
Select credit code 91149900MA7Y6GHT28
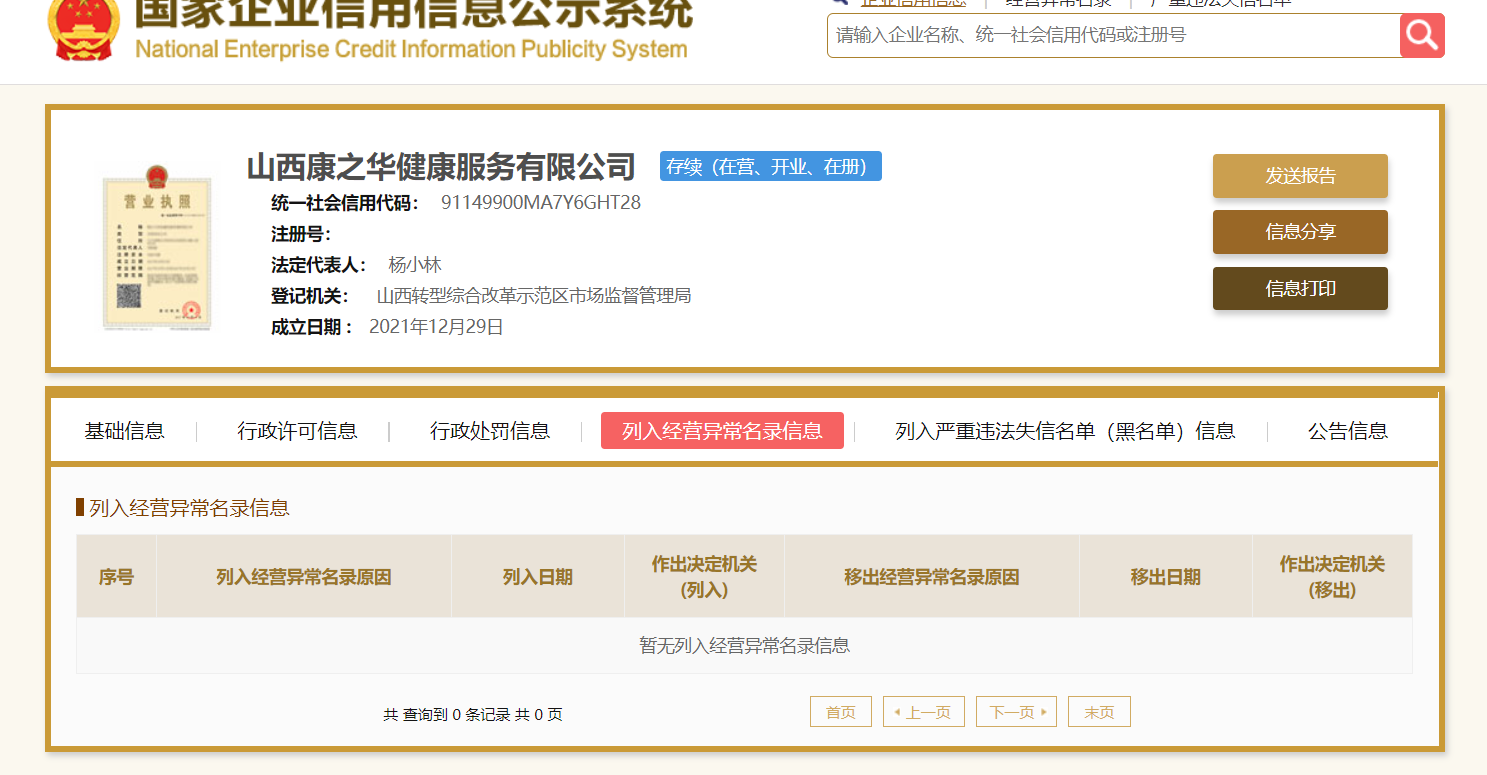pyautogui.click(x=541, y=203)
